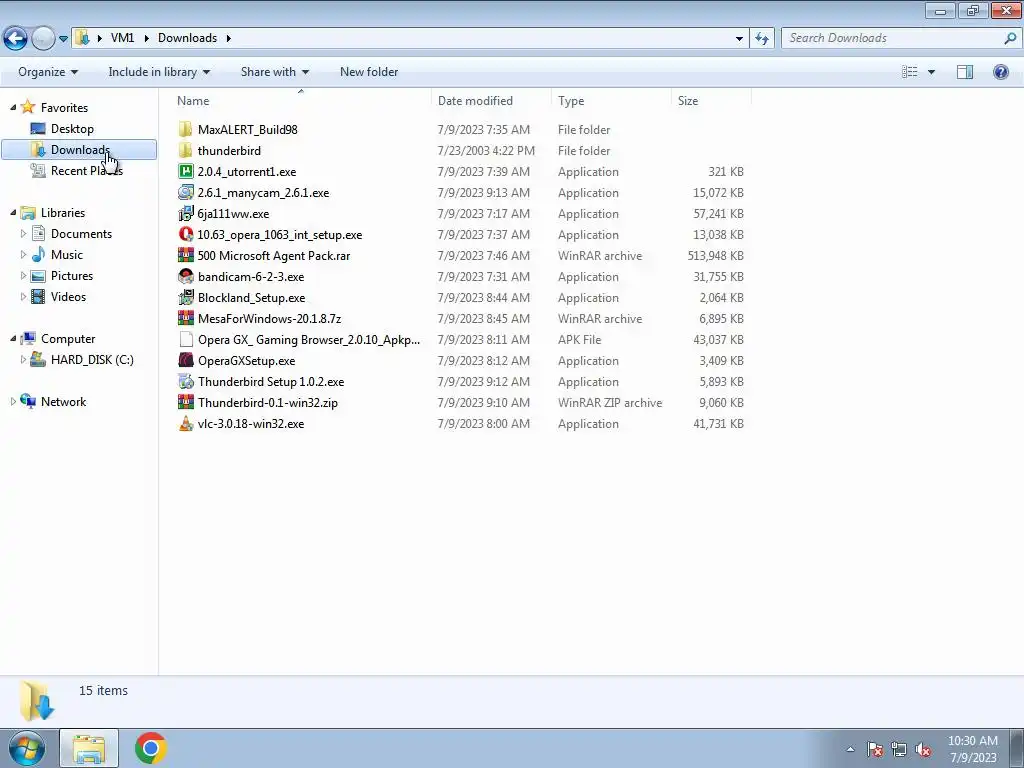Click the Back navigation arrow
1024x768 pixels.
click(16, 39)
